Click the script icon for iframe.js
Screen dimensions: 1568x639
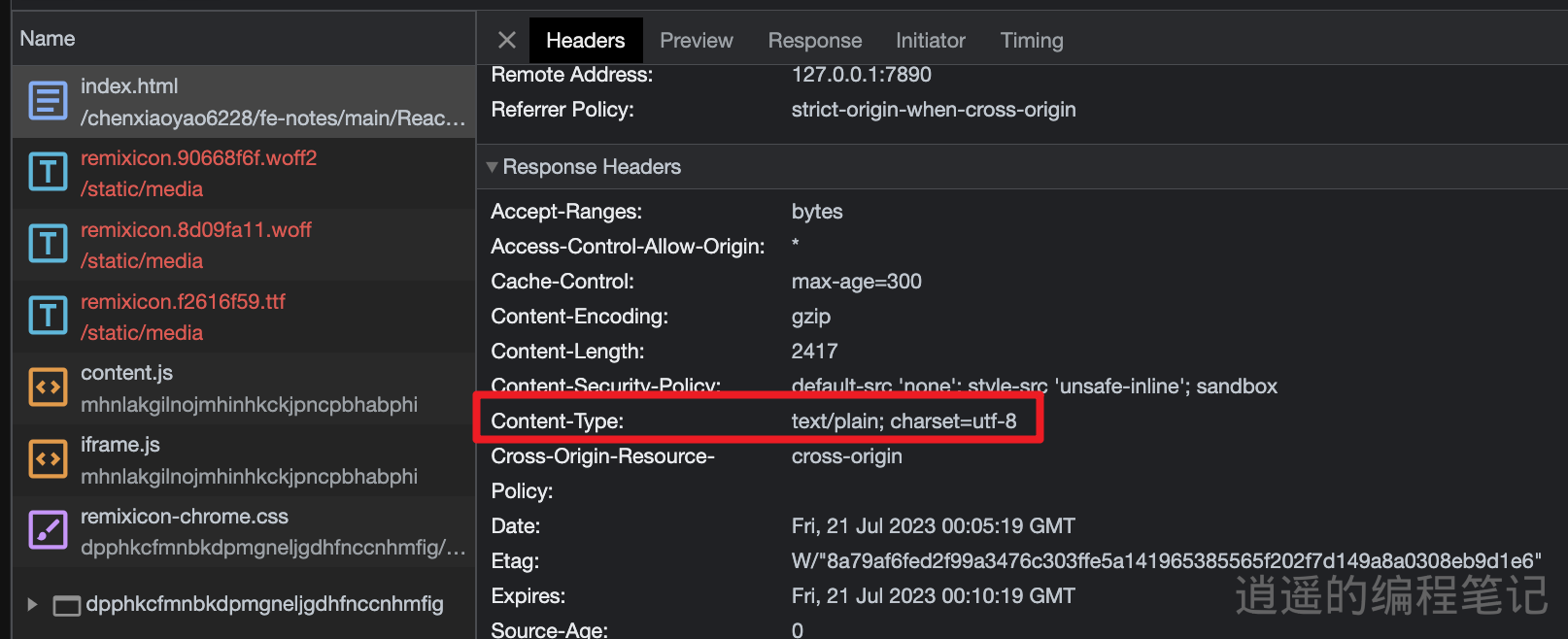click(x=48, y=459)
